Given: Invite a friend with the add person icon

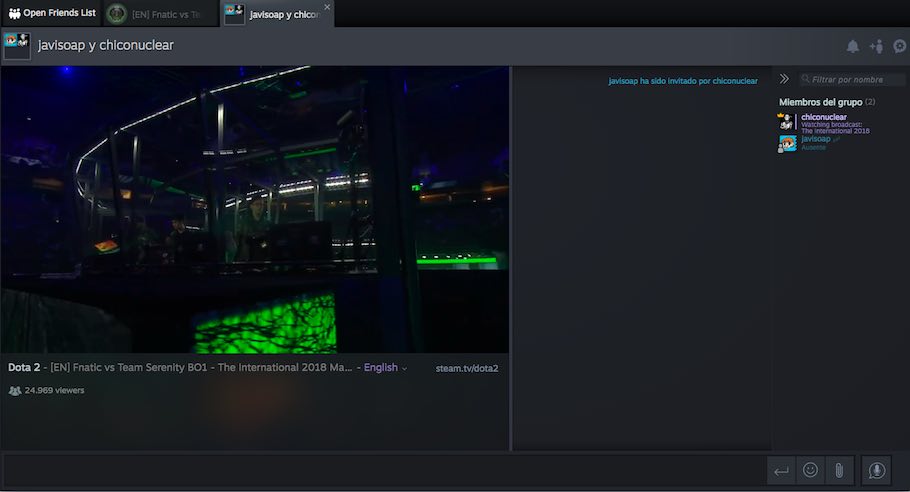Looking at the screenshot, I should click(x=876, y=46).
